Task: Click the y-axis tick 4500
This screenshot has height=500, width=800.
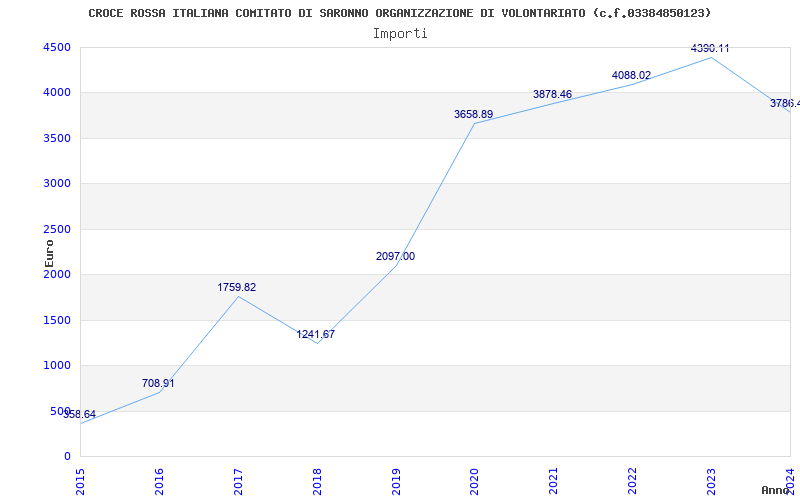Action: pyautogui.click(x=58, y=47)
